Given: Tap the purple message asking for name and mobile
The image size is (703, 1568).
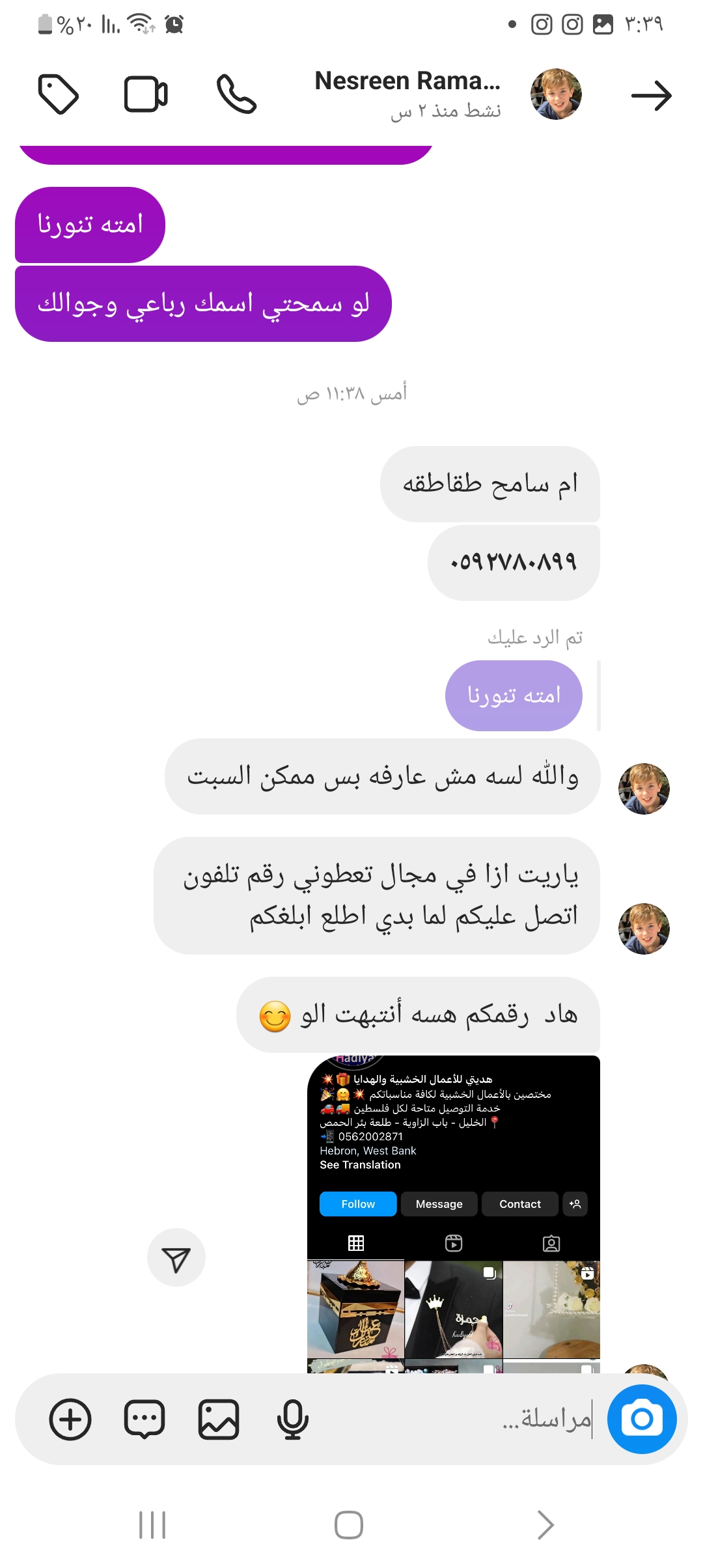Looking at the screenshot, I should [x=203, y=303].
